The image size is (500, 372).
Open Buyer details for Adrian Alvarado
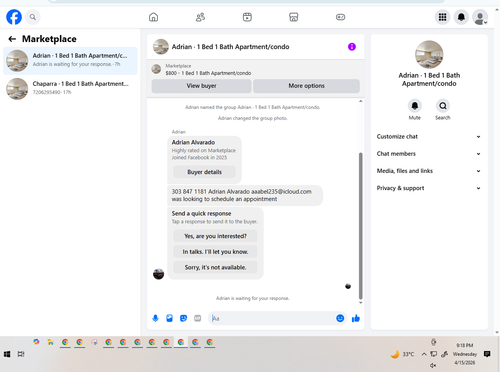pyautogui.click(x=204, y=172)
